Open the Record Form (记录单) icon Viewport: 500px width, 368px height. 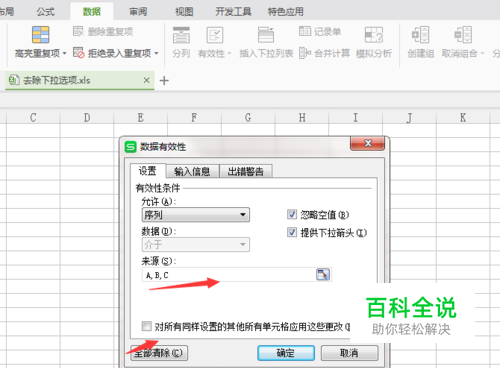coord(305,31)
